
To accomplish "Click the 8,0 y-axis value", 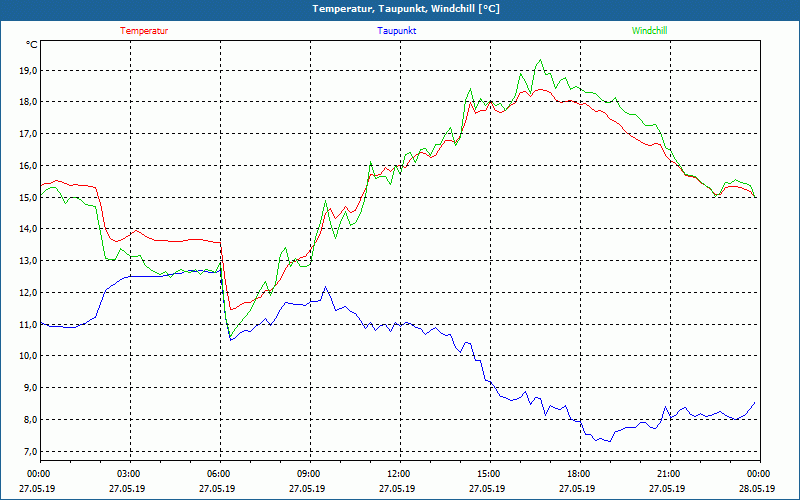I will pyautogui.click(x=30, y=420).
